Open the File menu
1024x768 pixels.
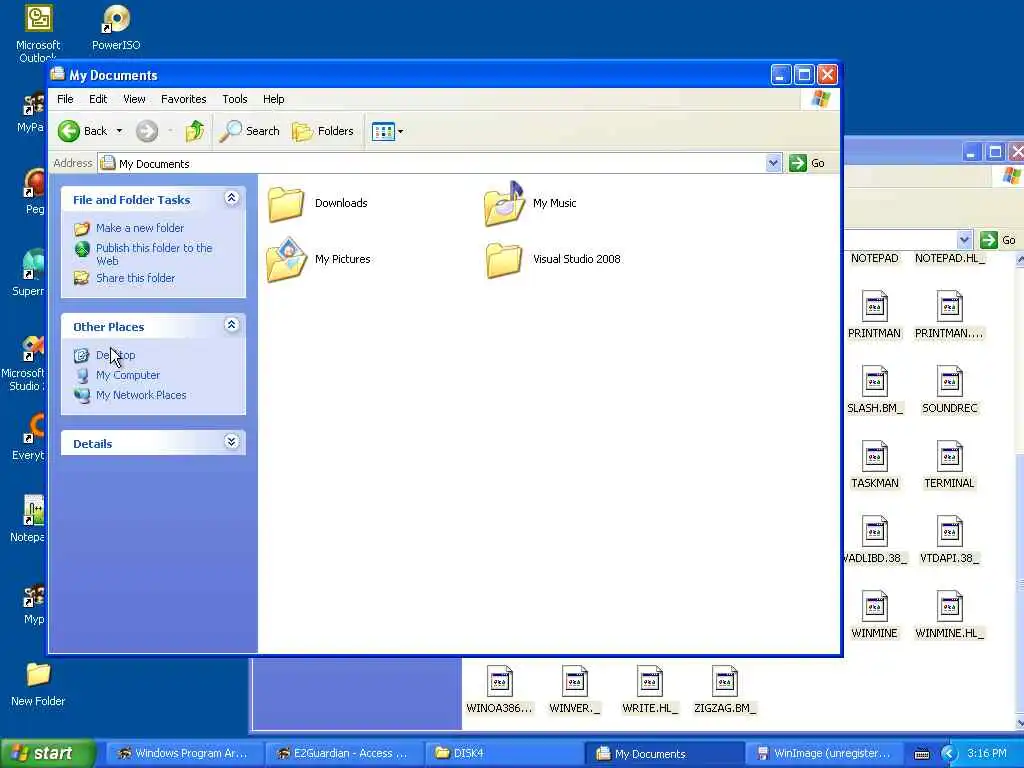coord(65,99)
